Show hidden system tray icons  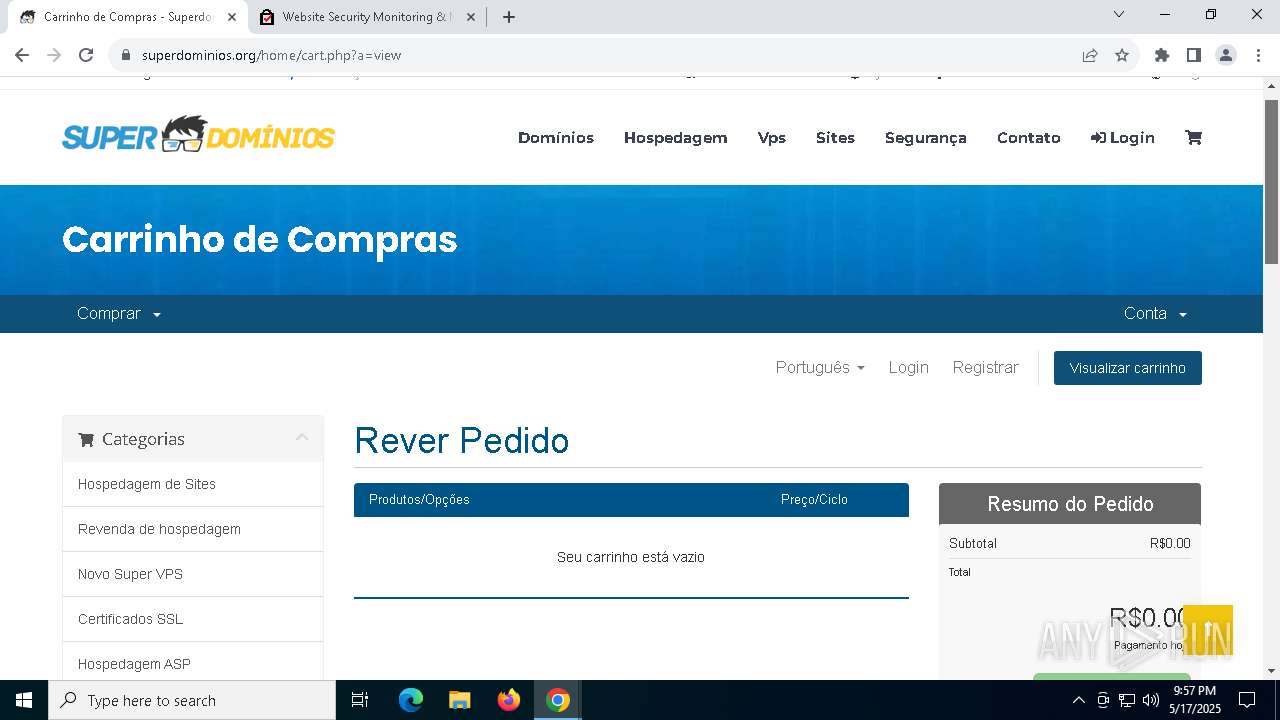(x=1079, y=700)
